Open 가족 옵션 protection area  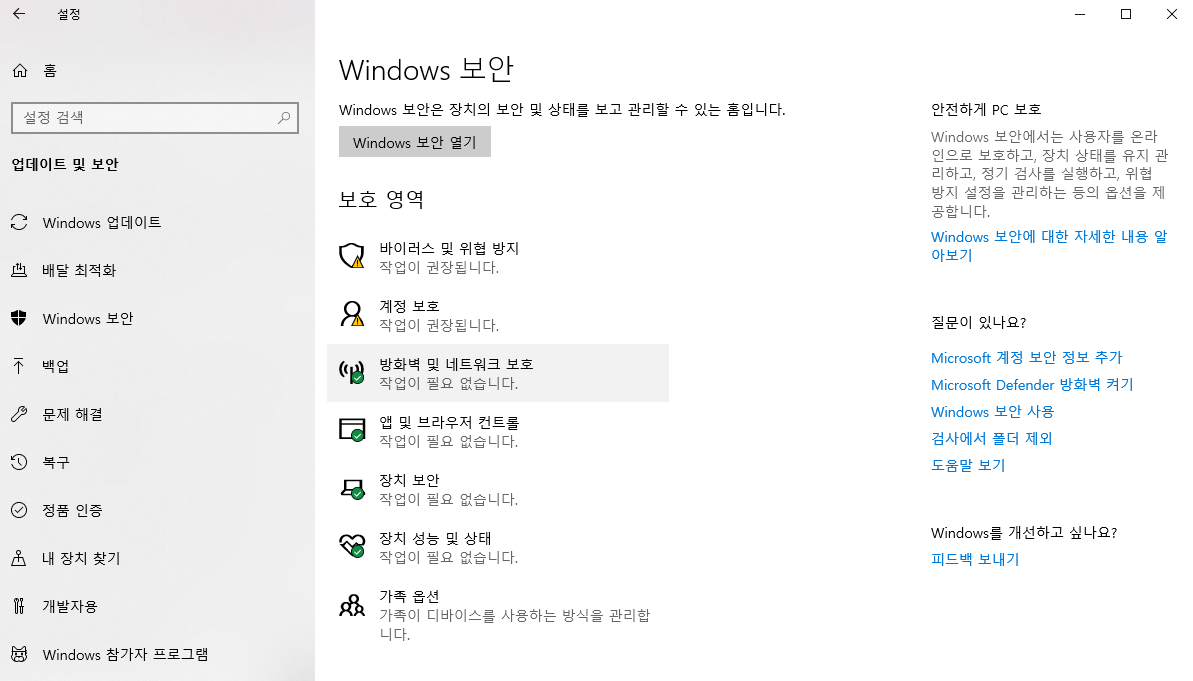498,614
